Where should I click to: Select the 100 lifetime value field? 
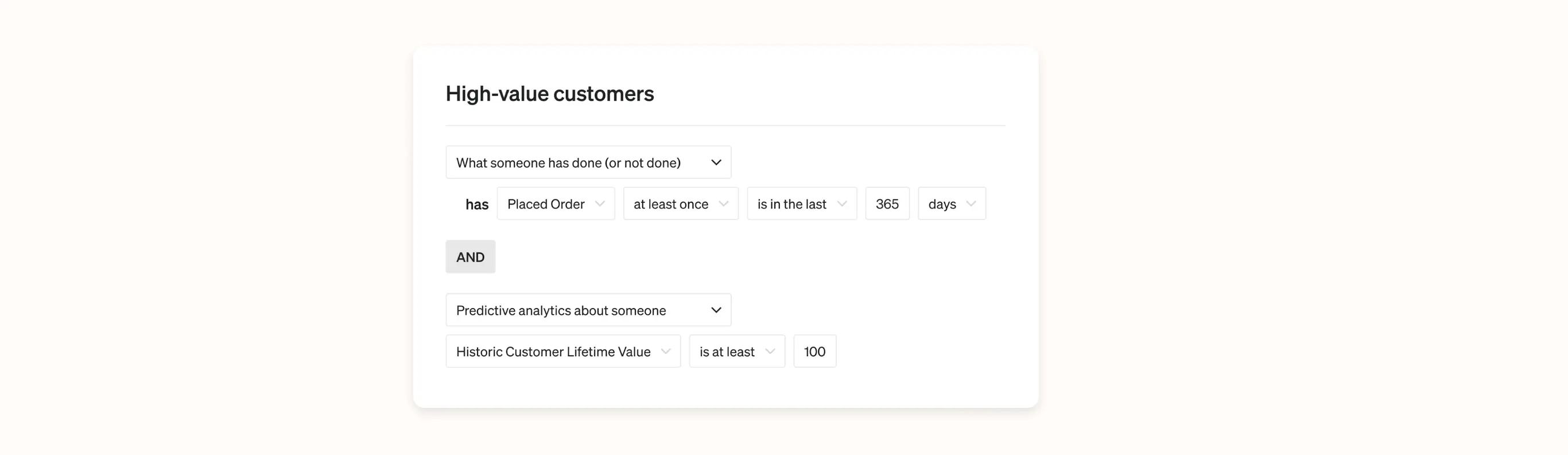coord(814,352)
